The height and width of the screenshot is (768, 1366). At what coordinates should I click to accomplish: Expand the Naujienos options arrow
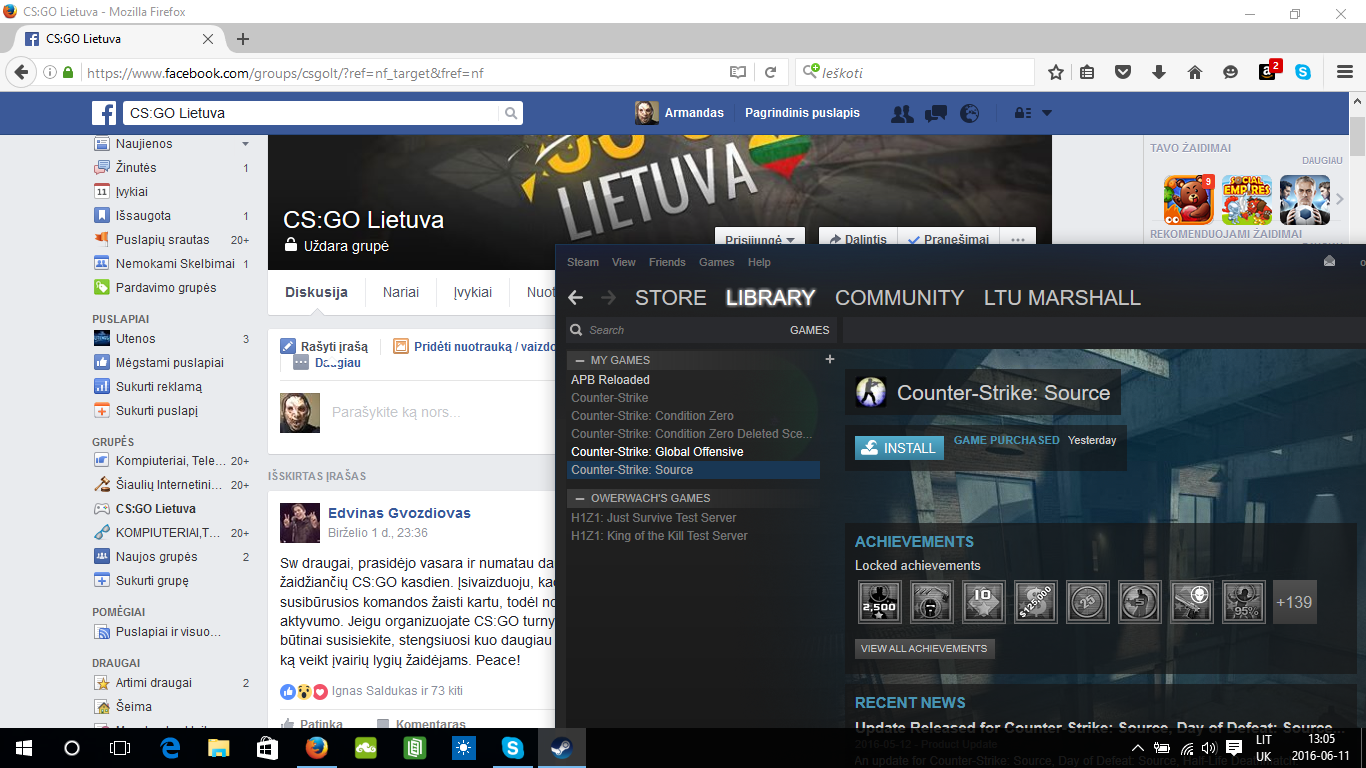pyautogui.click(x=245, y=144)
